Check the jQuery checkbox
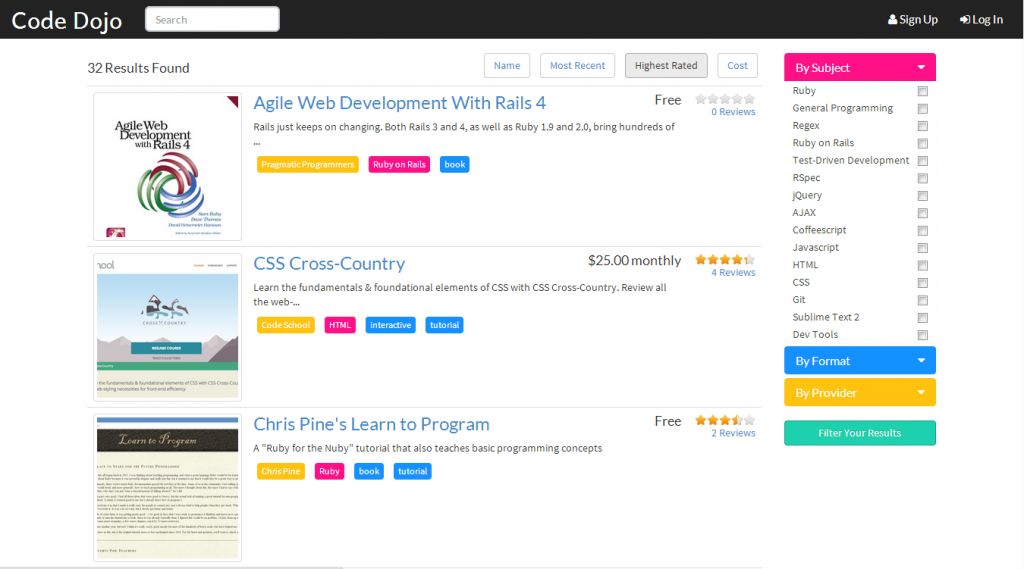 pos(923,196)
